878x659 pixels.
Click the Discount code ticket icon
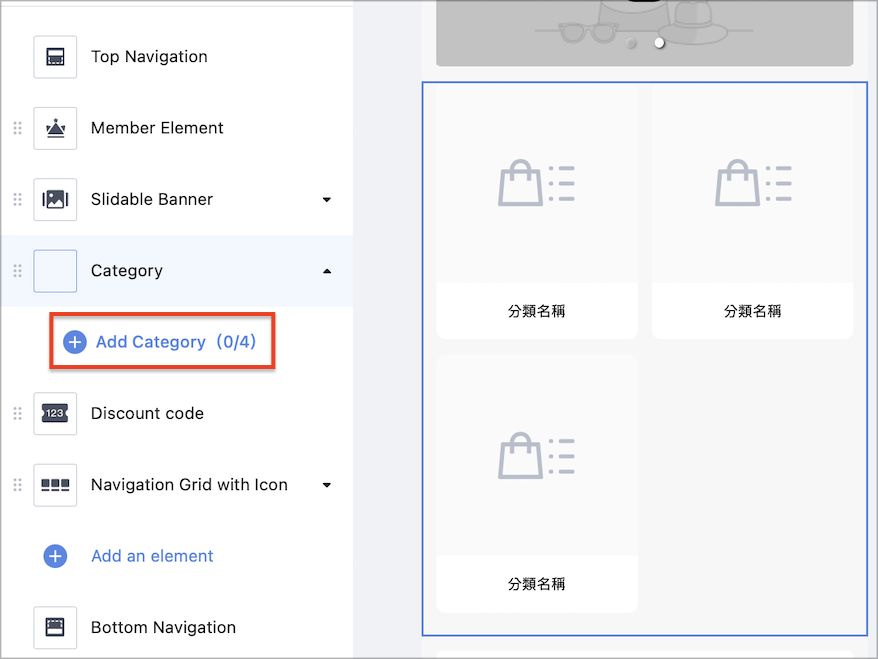[55, 413]
